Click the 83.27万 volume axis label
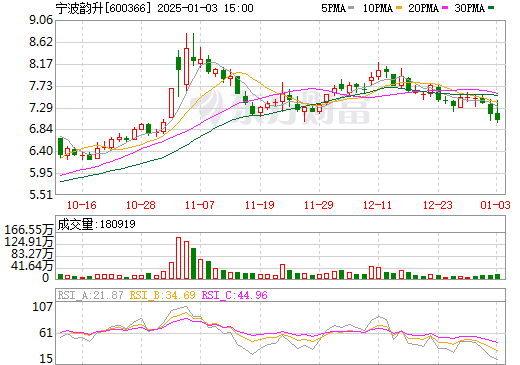Viewport: 520px width, 365px height. (x=32, y=254)
